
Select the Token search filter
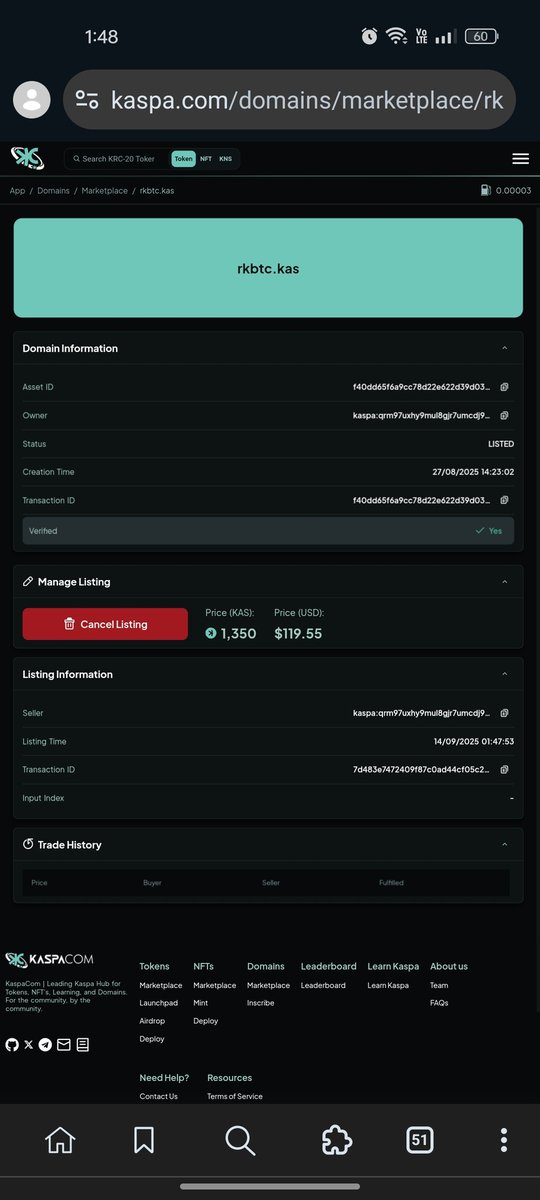183,159
